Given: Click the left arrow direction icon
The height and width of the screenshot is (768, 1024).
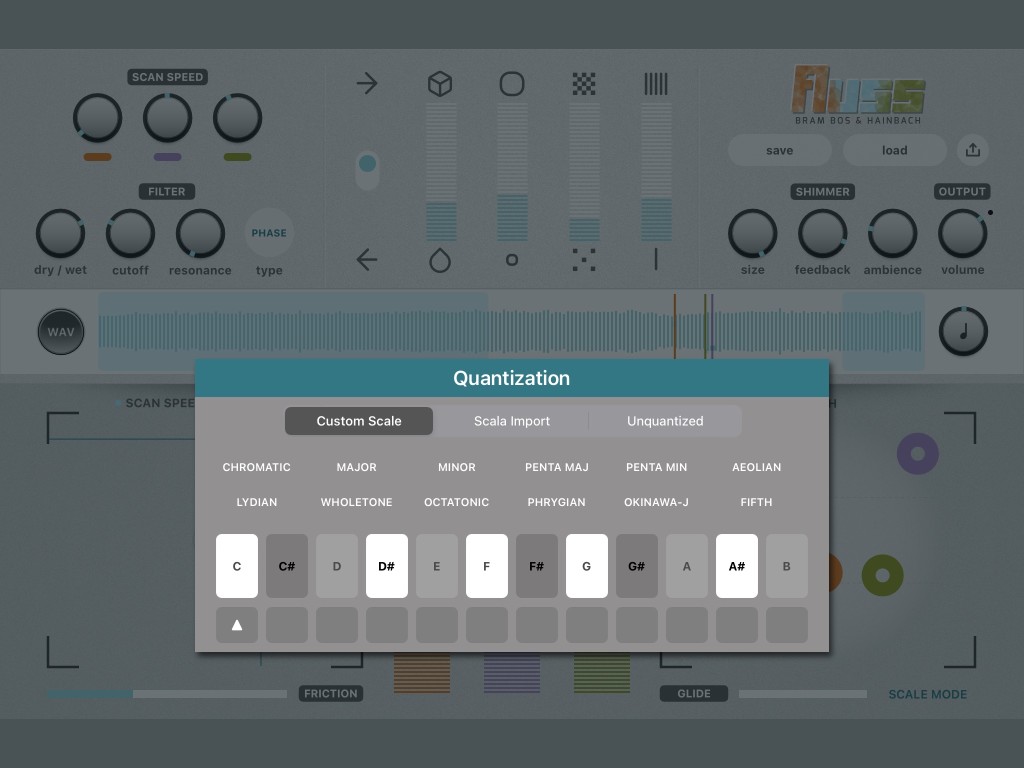Looking at the screenshot, I should point(367,260).
